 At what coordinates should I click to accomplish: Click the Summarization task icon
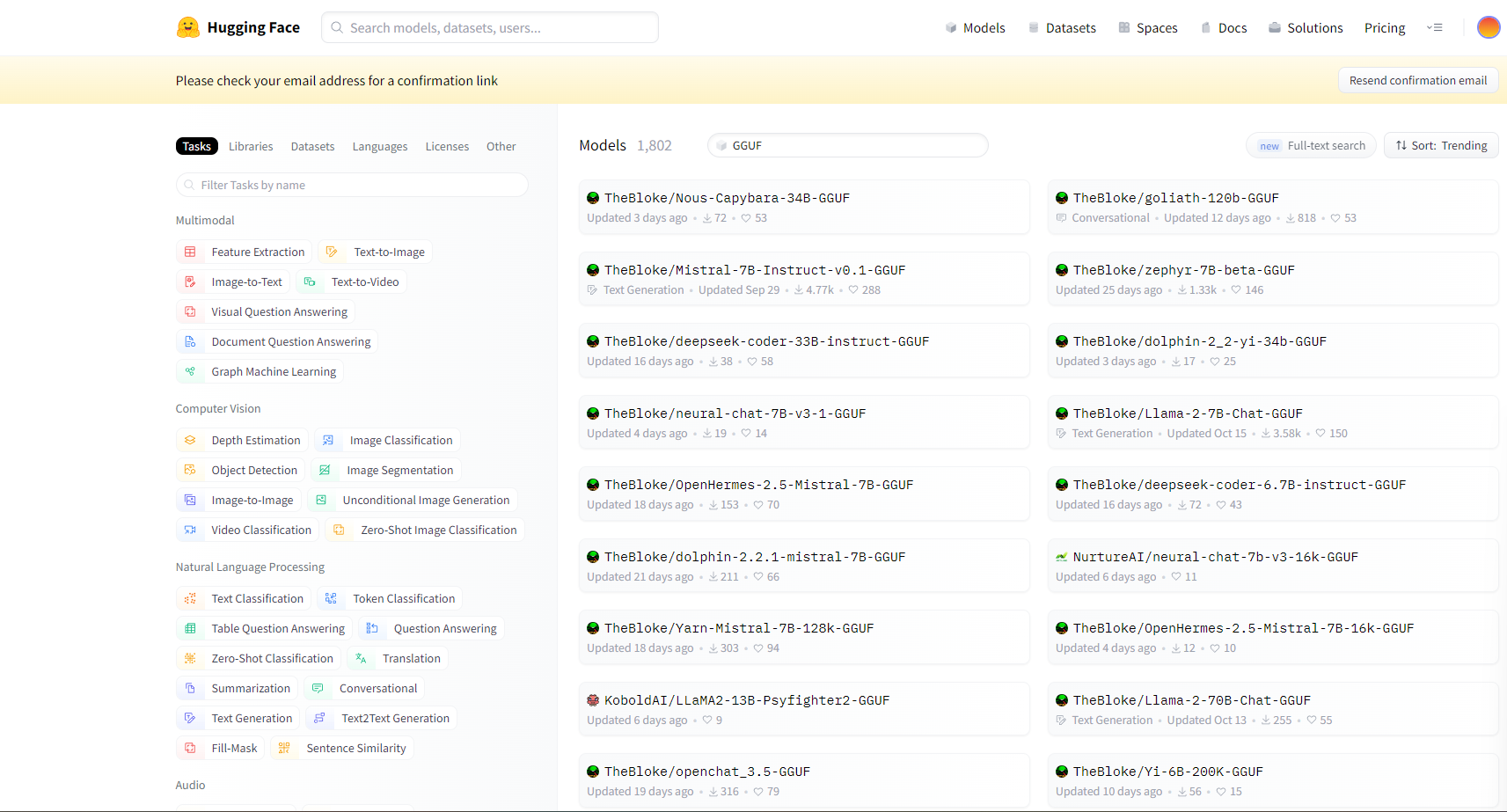pos(190,688)
